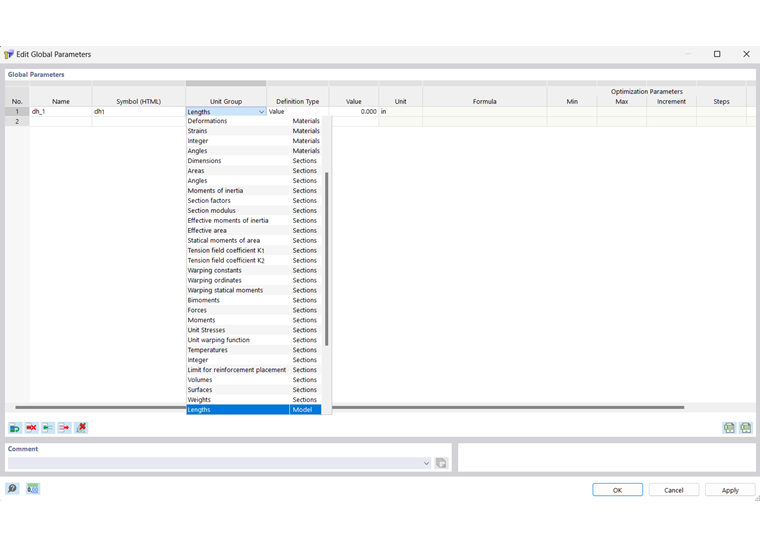760x548 pixels.
Task: Expand the Comment dropdown arrow
Action: [426, 463]
